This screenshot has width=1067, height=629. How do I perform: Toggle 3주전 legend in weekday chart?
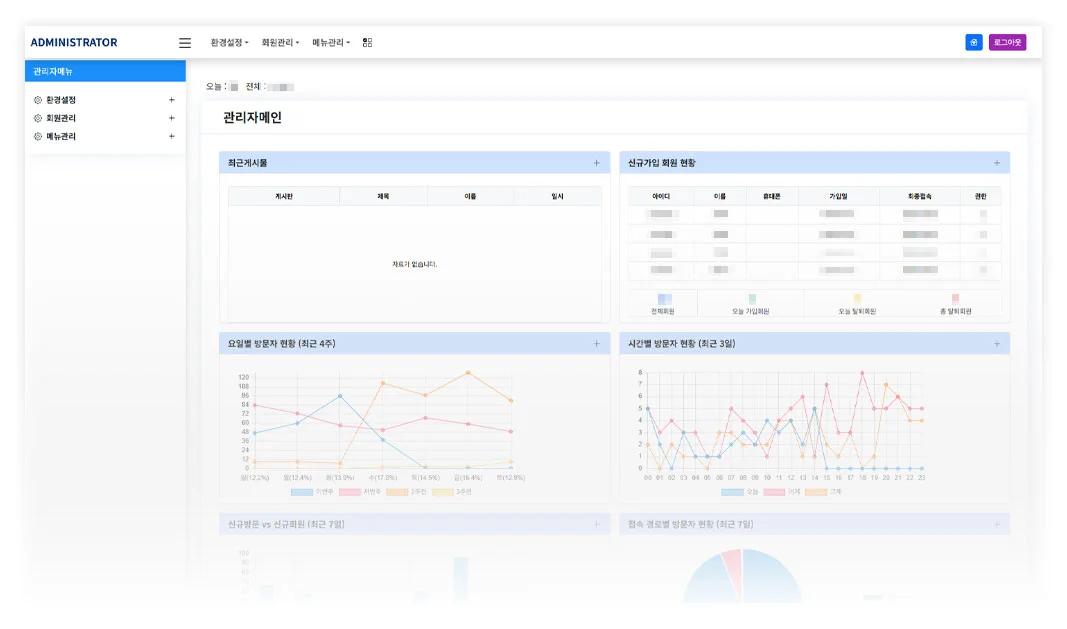pyautogui.click(x=452, y=491)
